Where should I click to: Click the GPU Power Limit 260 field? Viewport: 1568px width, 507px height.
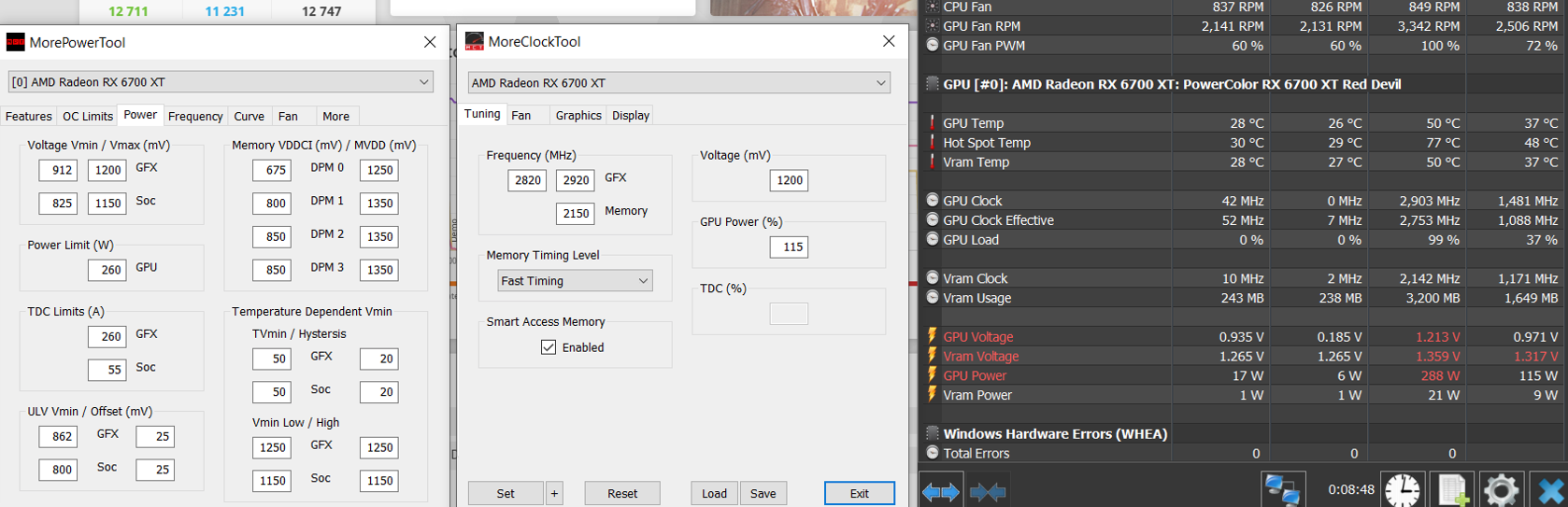click(107, 270)
